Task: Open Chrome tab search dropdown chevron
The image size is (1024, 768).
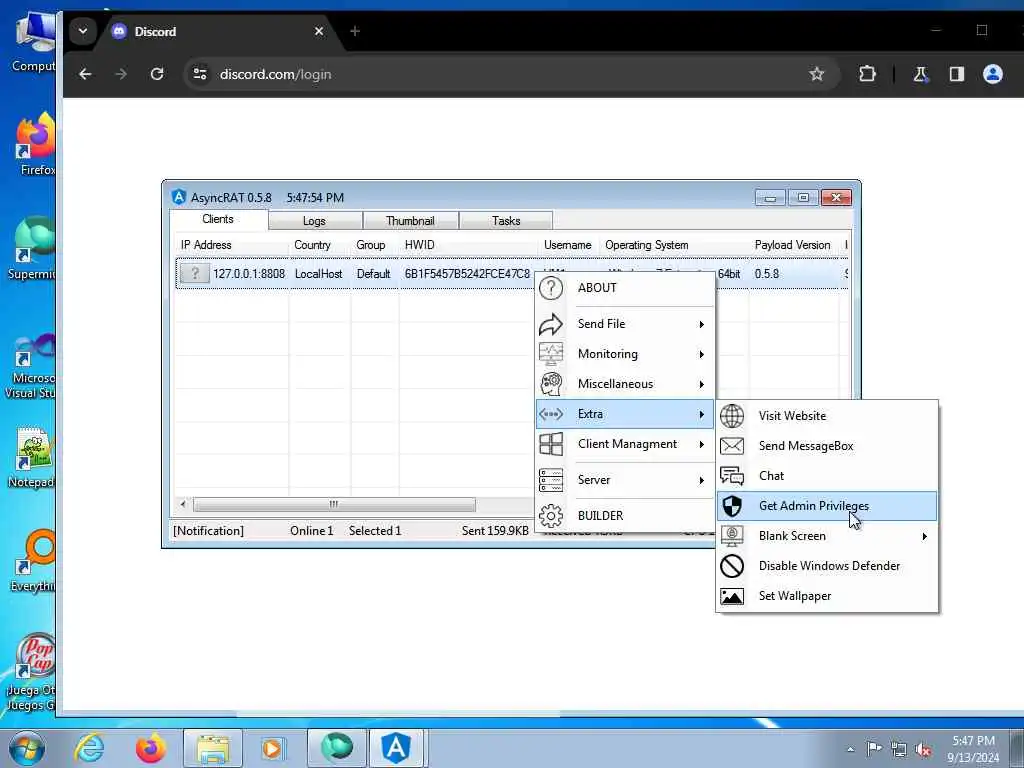Action: coord(83,31)
